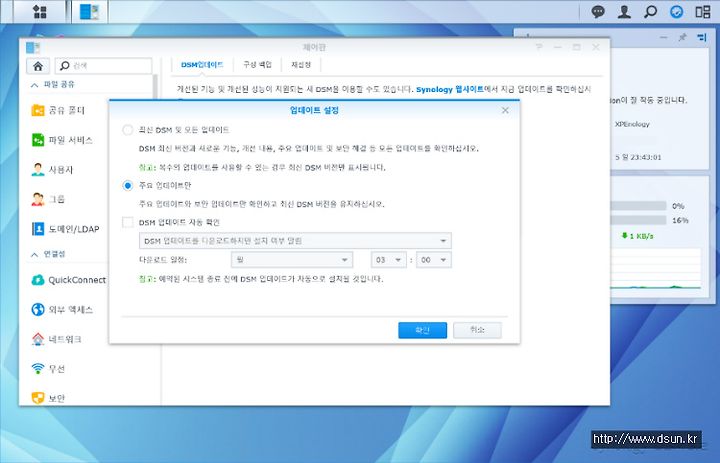720x463 pixels.
Task: Open the hour dropdown showing 03
Action: [388, 260]
